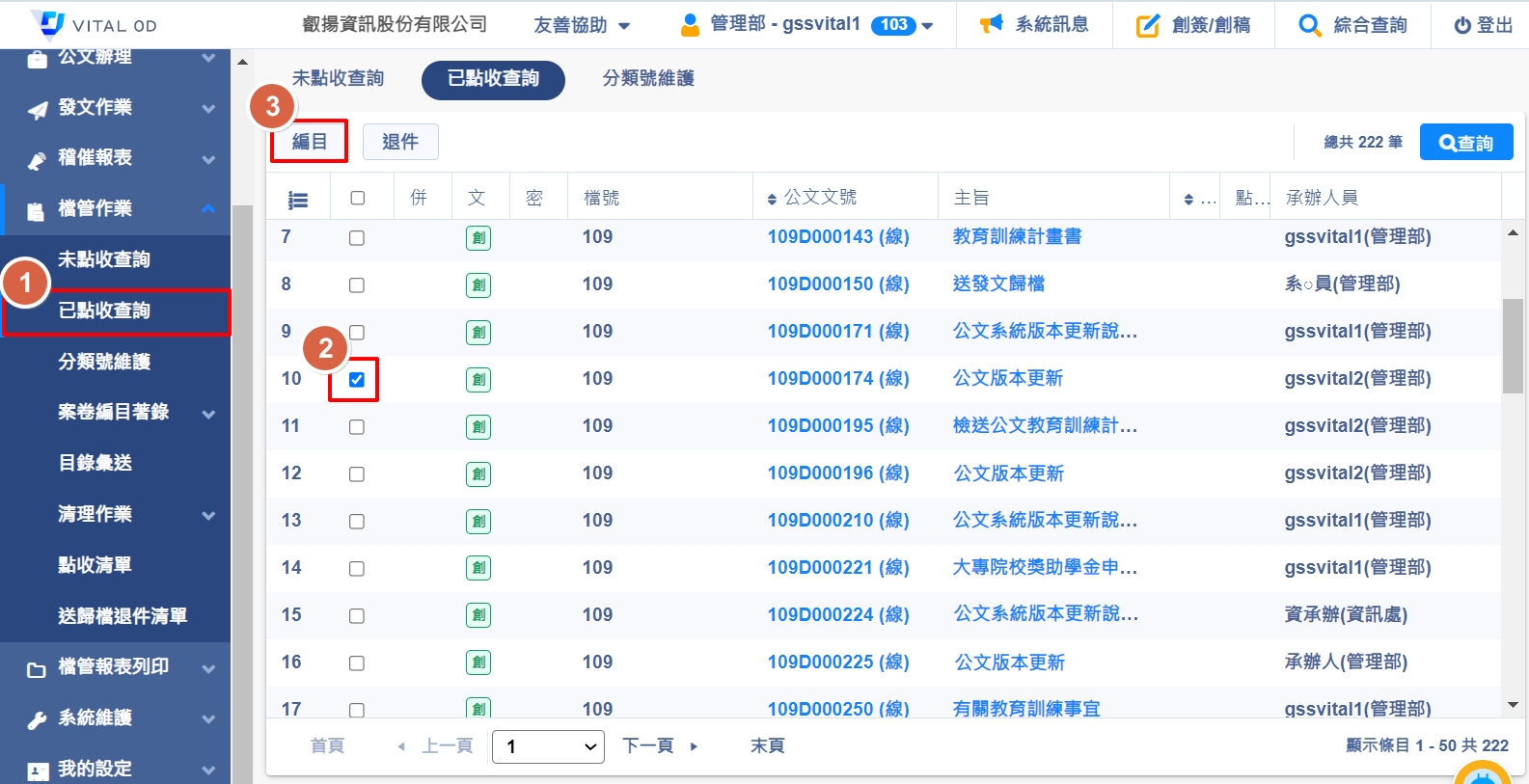Click the comprehensive search magnifier icon

pos(1309,25)
